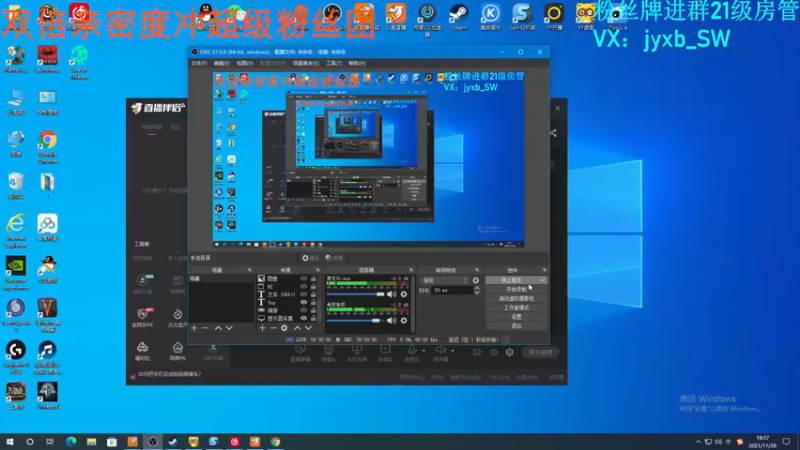Mute 麦克风/Aux speaker icon

(x=391, y=294)
